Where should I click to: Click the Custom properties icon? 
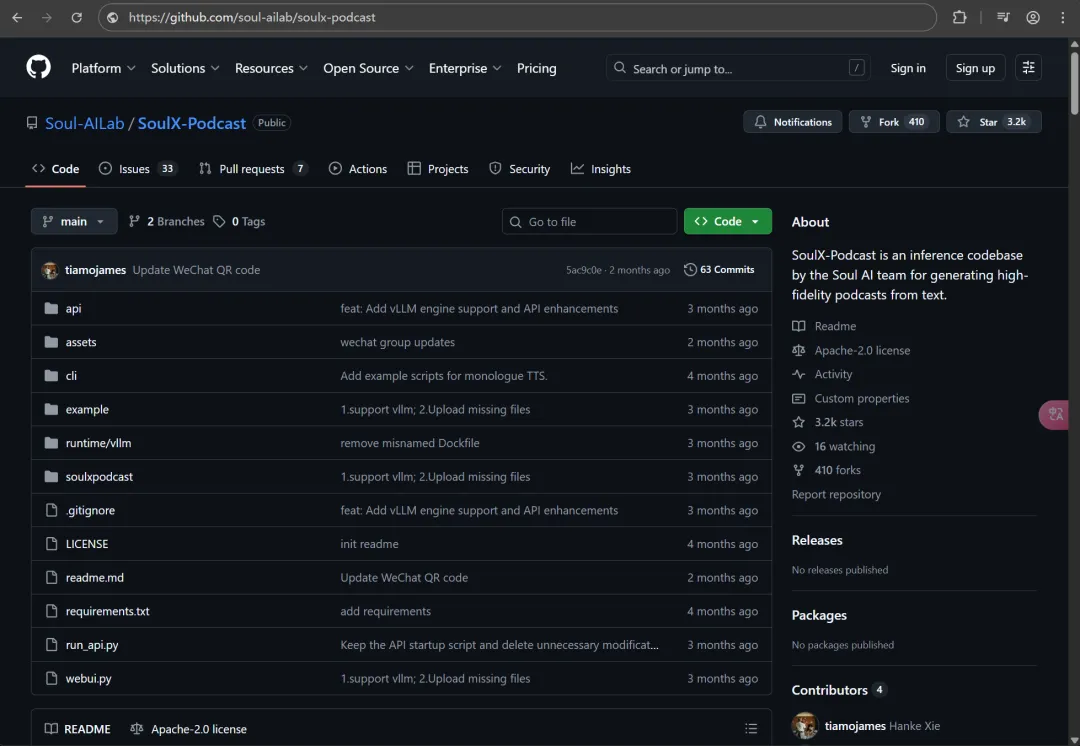click(x=798, y=398)
